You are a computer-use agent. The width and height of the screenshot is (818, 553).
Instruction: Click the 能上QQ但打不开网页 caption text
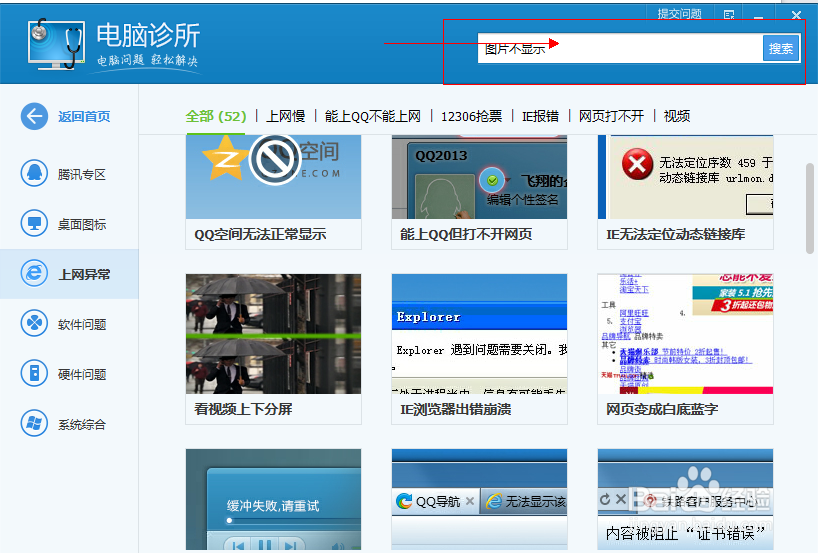pos(466,234)
